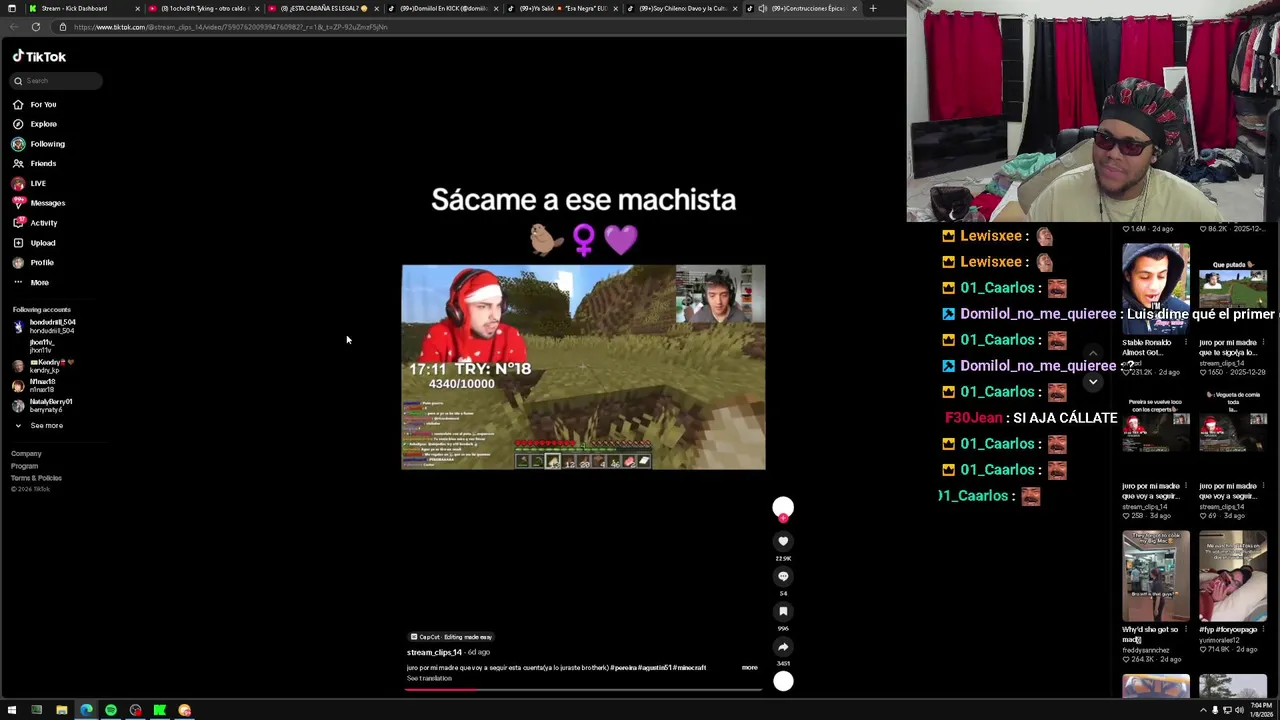1280x720 pixels.
Task: Reload the current page
Action: pyautogui.click(x=36, y=27)
